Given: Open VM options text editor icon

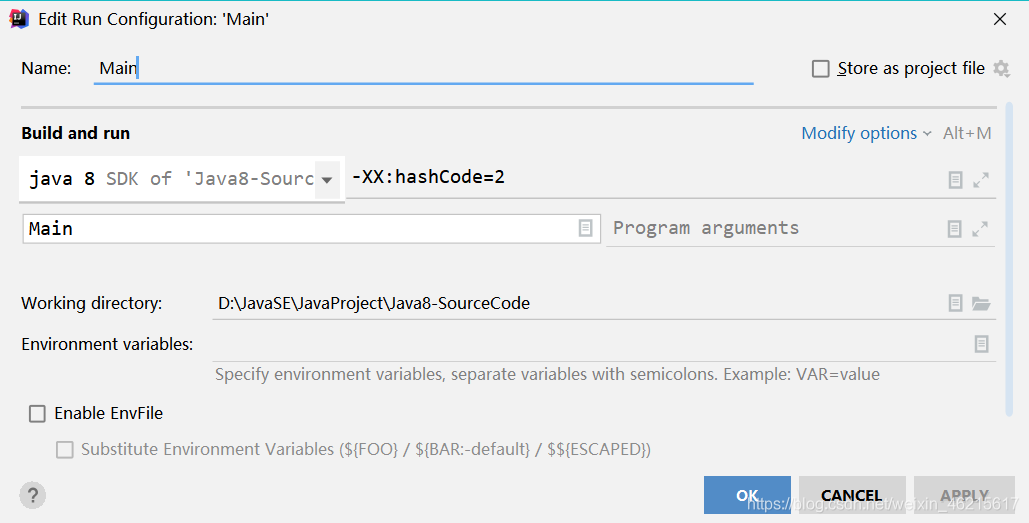Looking at the screenshot, I should click(x=955, y=180).
